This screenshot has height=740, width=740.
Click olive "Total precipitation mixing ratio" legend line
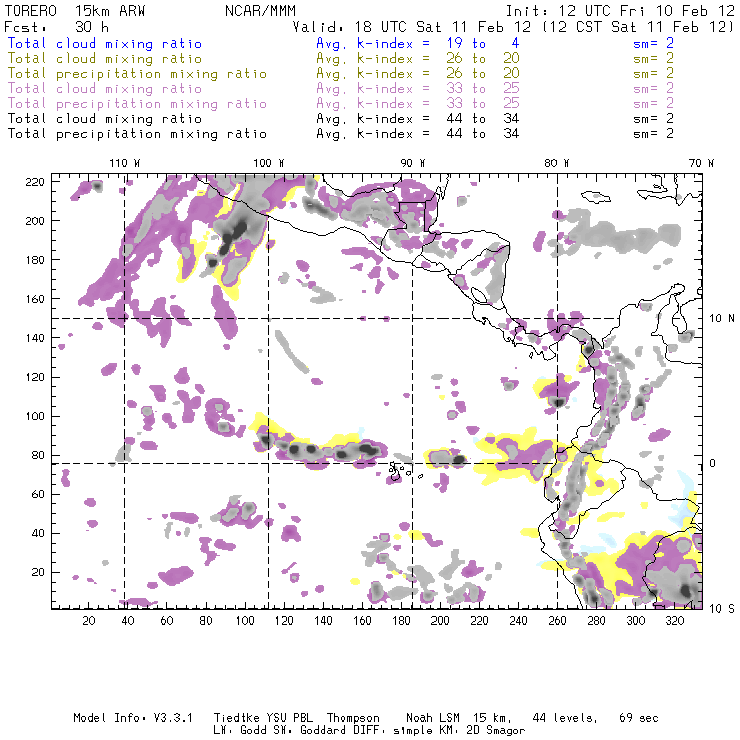click(x=137, y=74)
